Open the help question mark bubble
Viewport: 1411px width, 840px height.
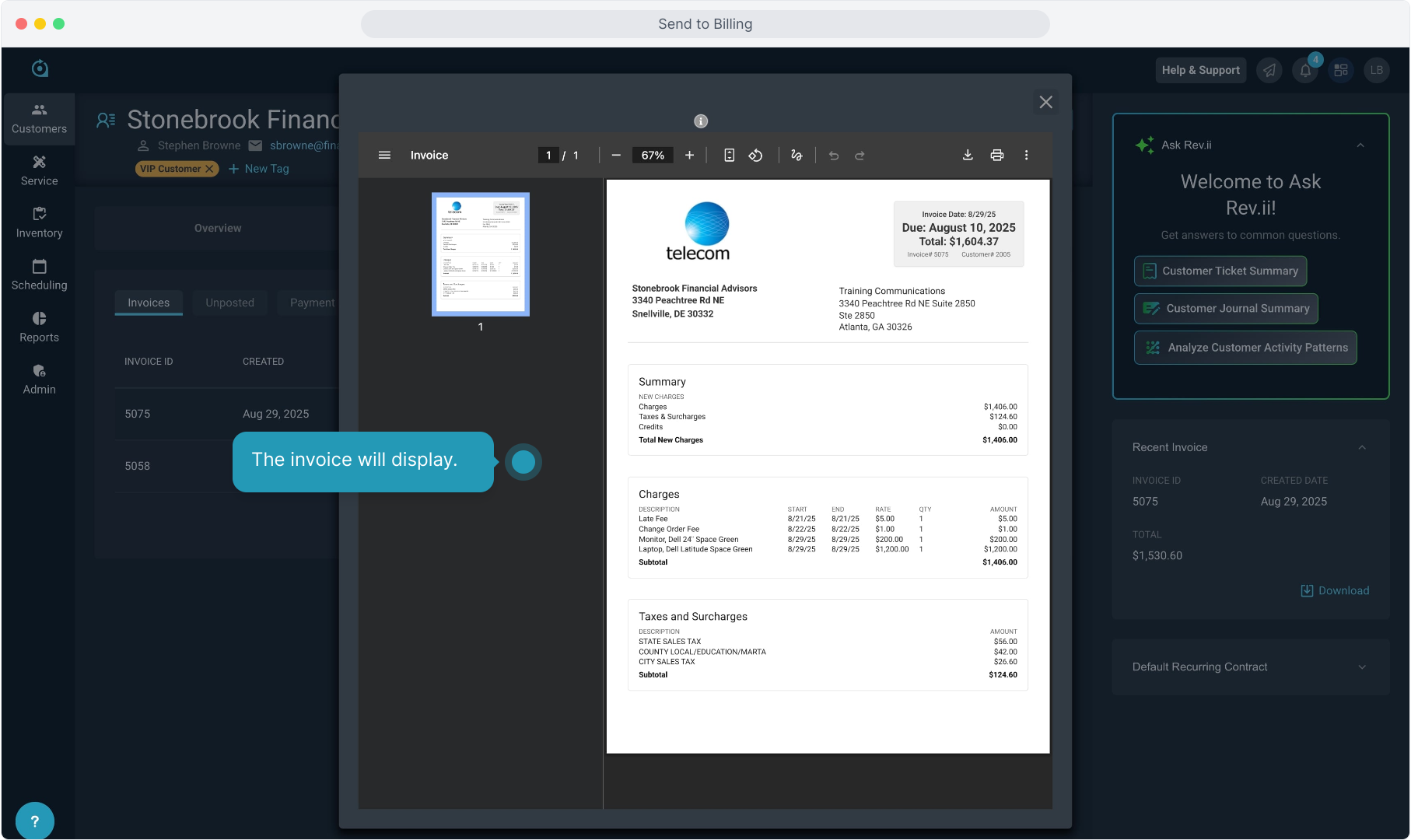pyautogui.click(x=34, y=821)
